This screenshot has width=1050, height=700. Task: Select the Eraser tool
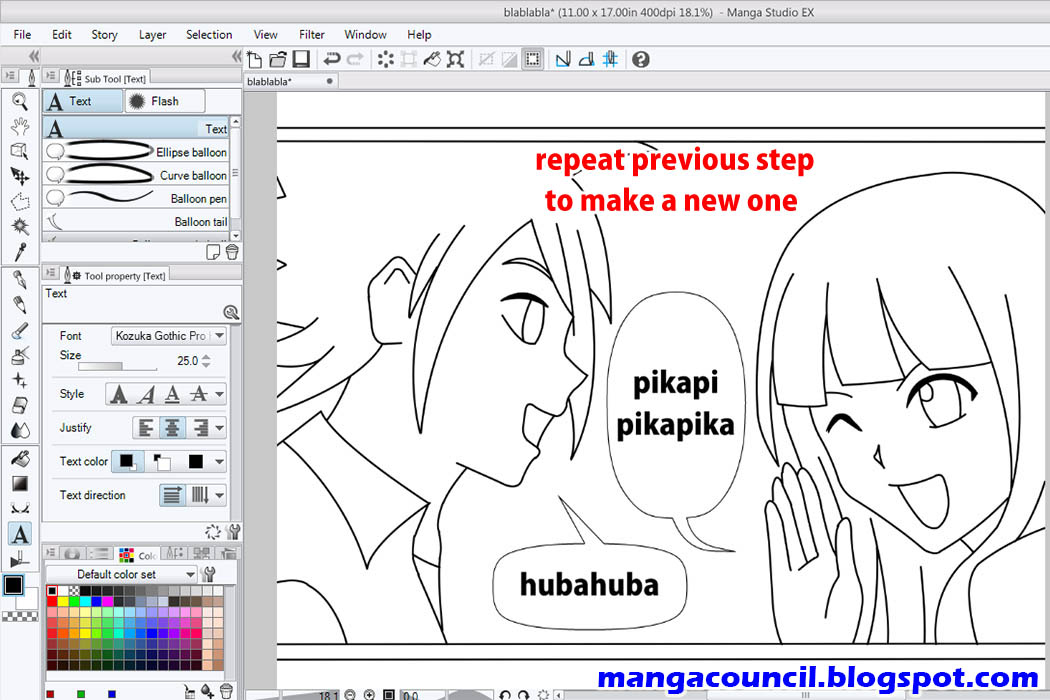point(20,405)
